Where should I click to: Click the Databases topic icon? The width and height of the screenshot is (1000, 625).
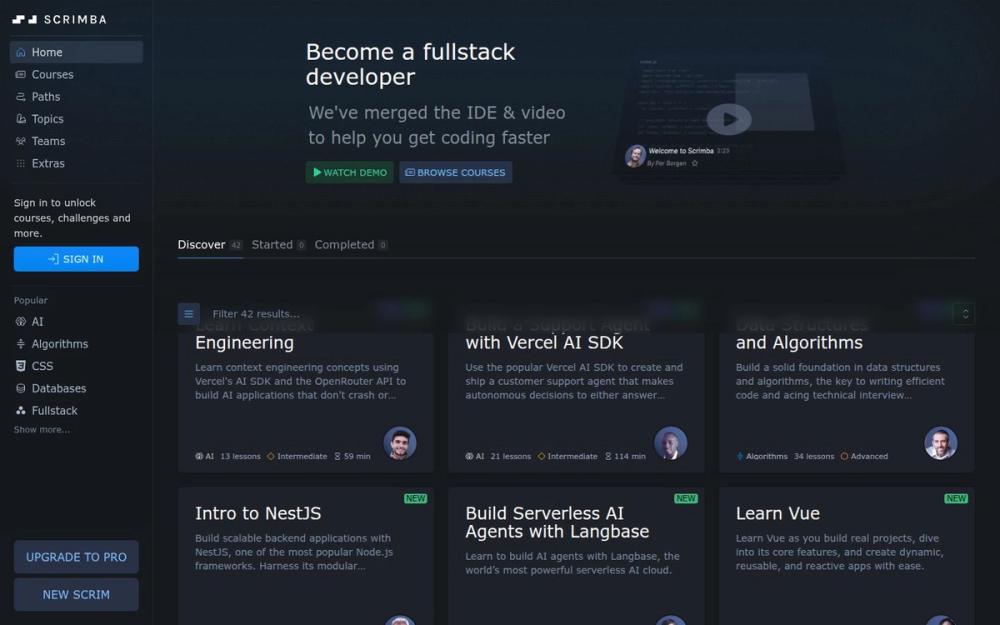(21, 388)
